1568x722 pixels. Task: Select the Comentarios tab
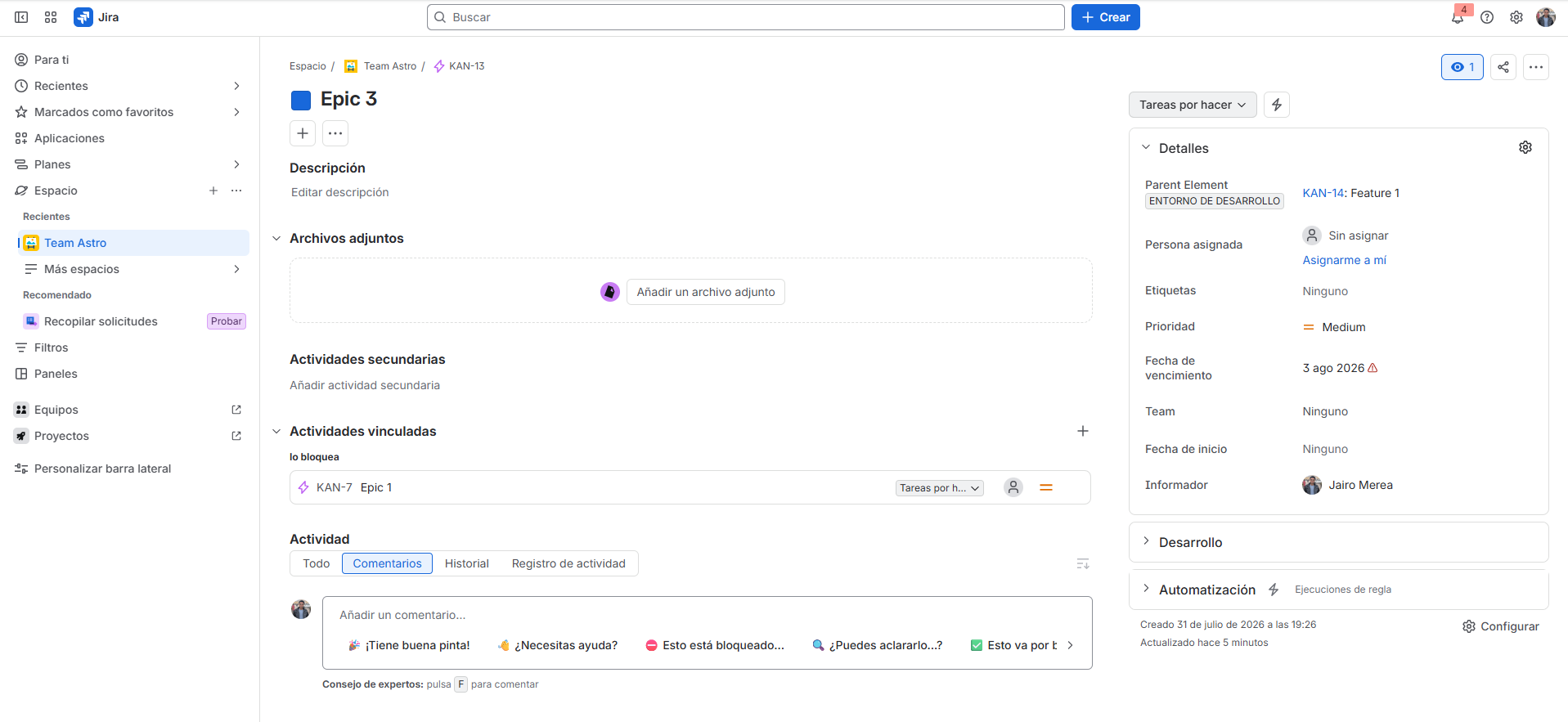pos(387,563)
